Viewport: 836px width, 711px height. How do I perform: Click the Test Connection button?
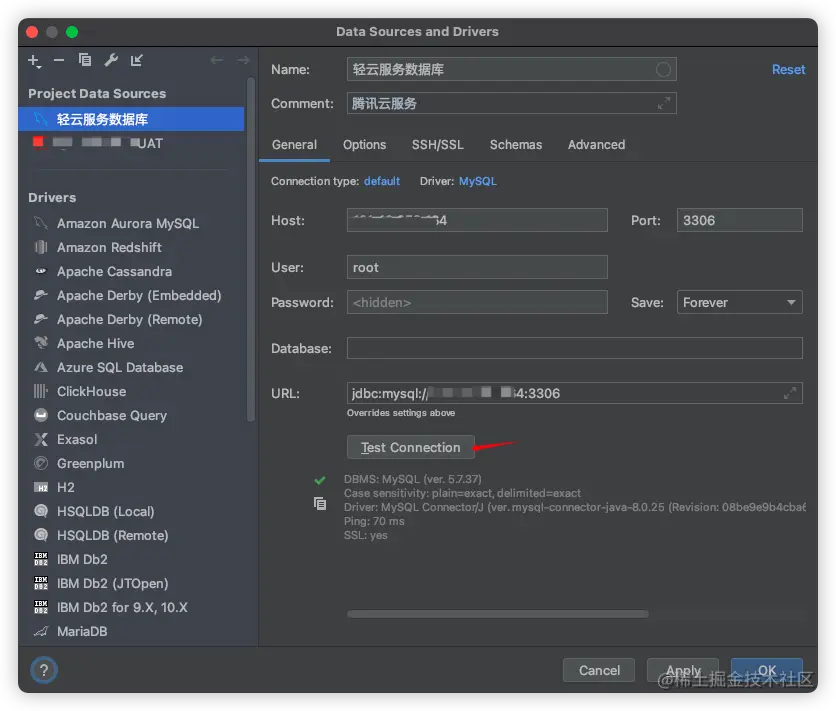click(x=411, y=447)
